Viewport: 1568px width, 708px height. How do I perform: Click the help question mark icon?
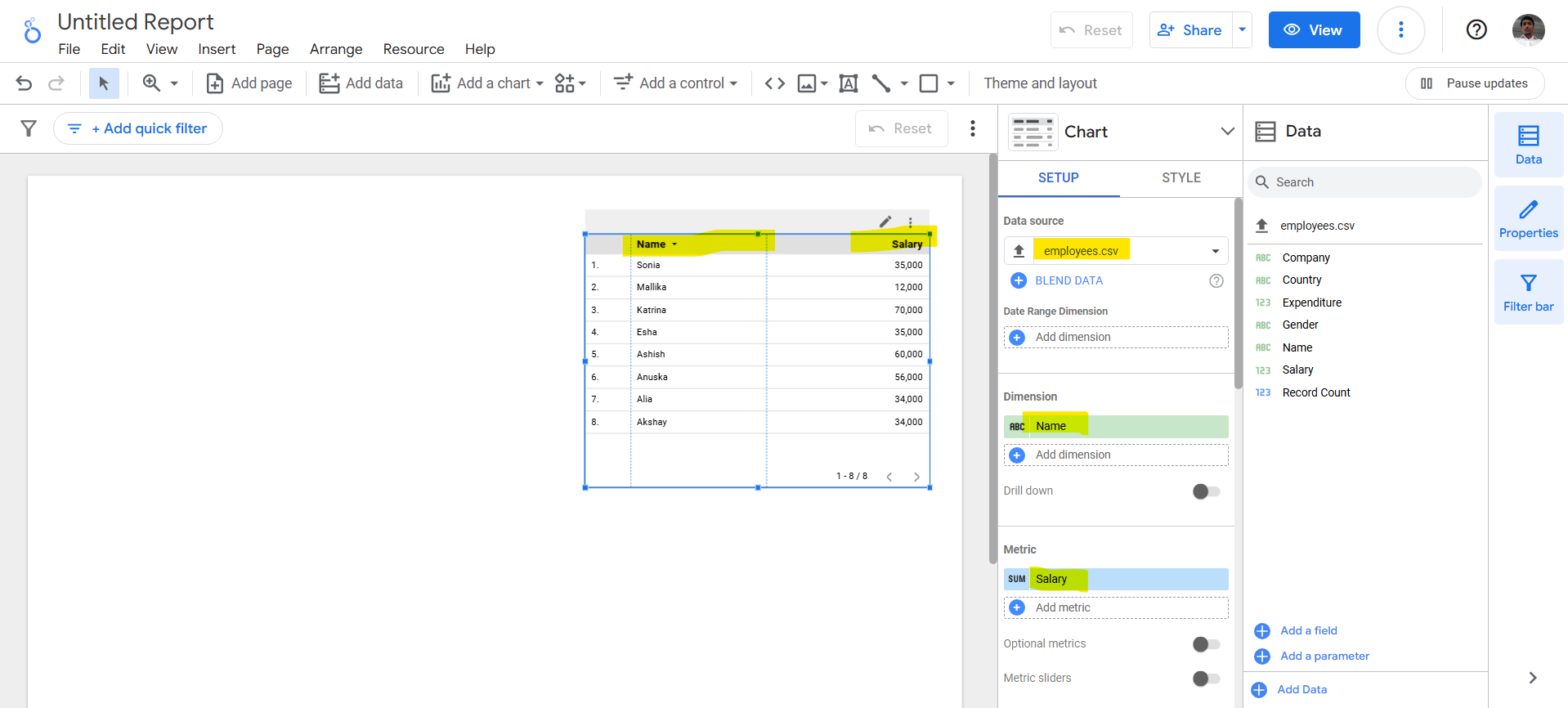1476,30
